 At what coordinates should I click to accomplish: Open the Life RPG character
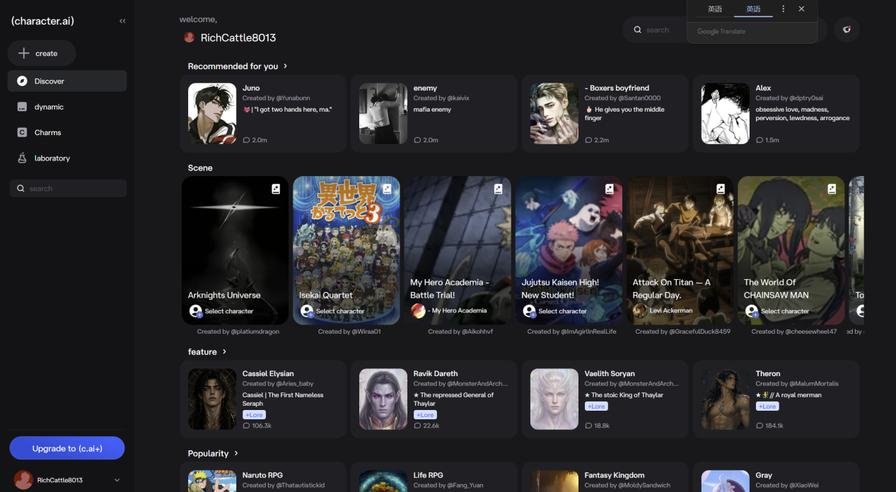pos(434,478)
